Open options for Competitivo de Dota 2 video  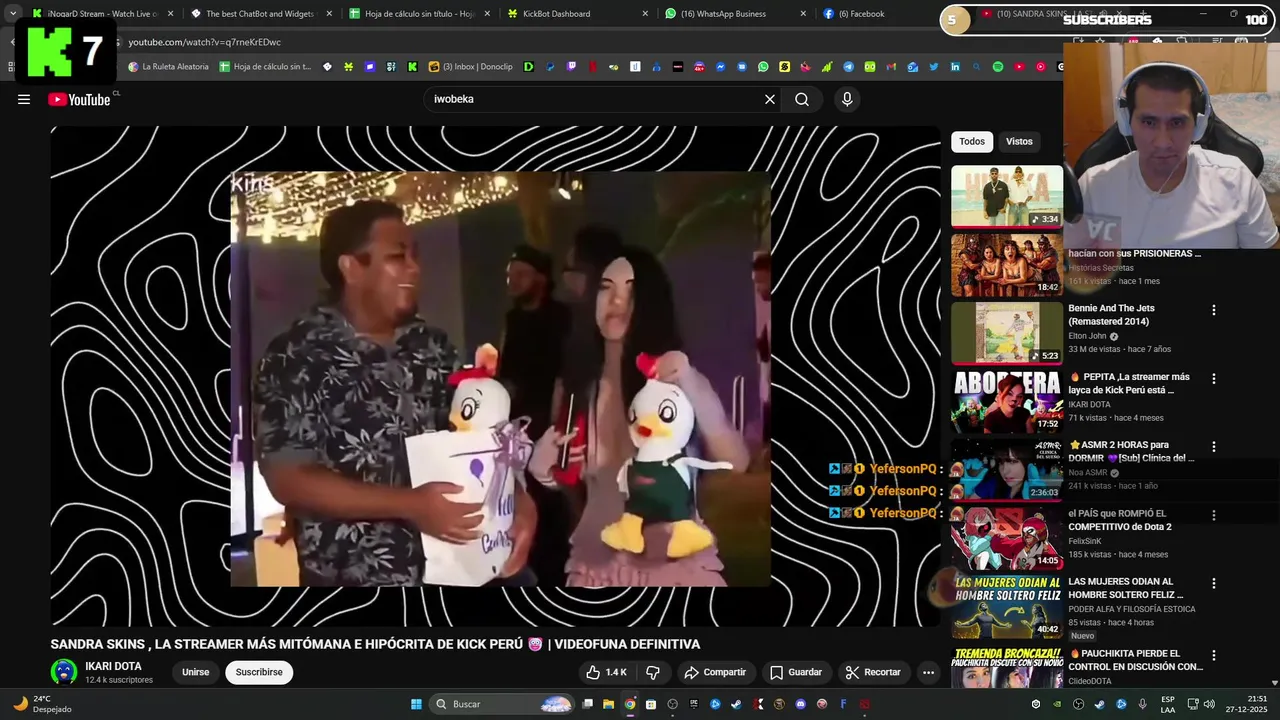(1214, 515)
